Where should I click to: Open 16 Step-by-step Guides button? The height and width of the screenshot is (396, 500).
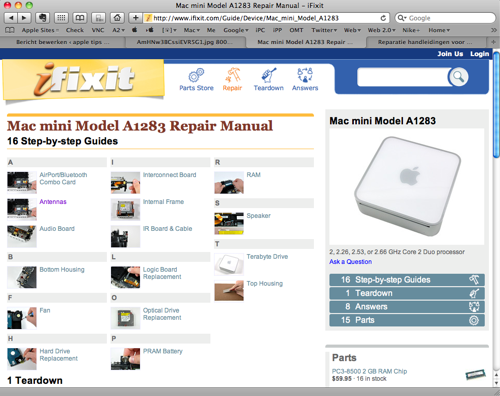tap(407, 280)
